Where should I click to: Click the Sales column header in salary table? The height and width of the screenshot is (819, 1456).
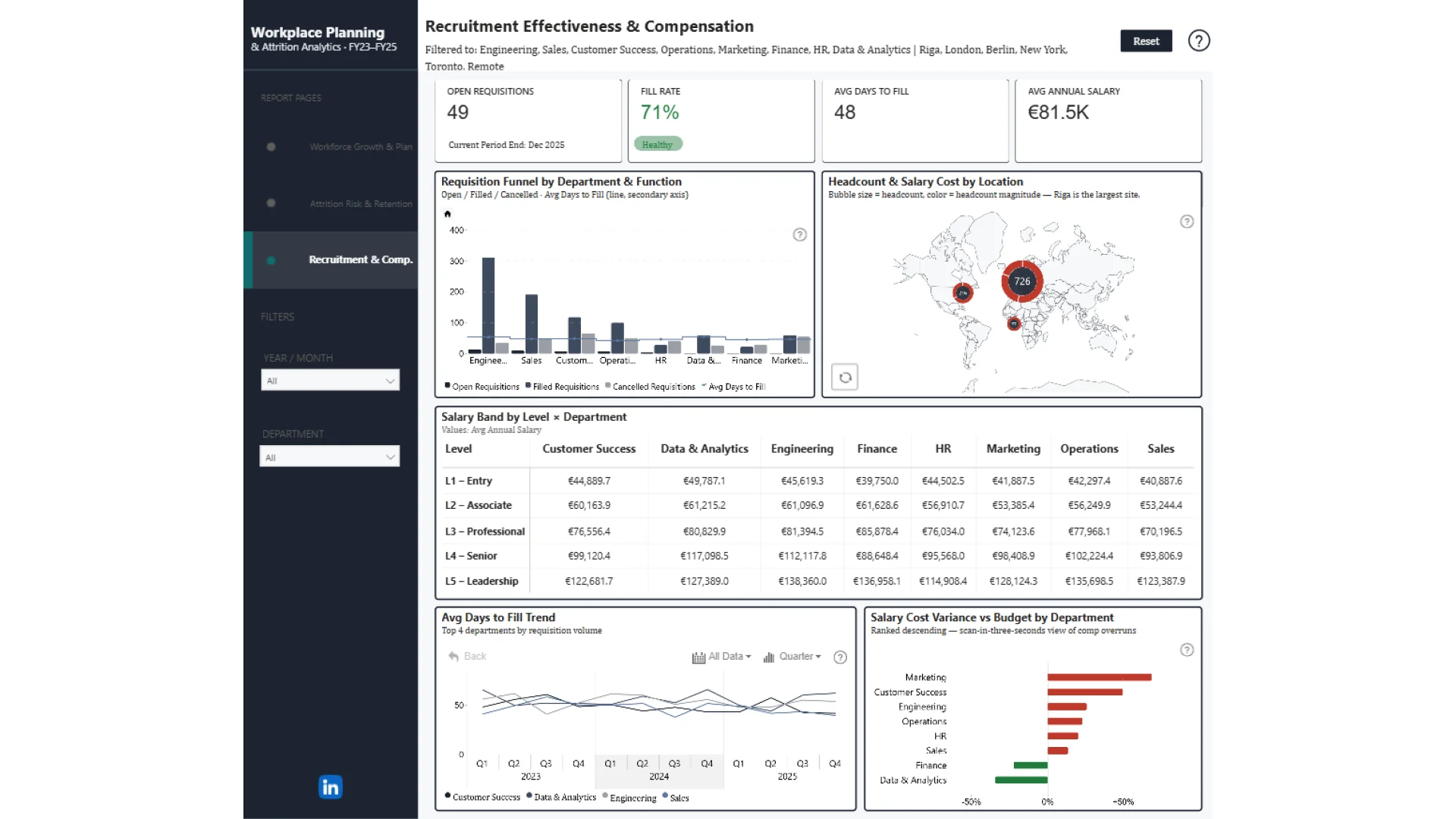pos(1161,449)
